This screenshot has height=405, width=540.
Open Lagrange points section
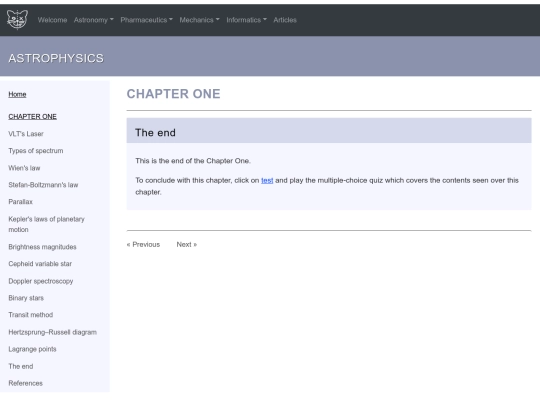click(x=32, y=349)
